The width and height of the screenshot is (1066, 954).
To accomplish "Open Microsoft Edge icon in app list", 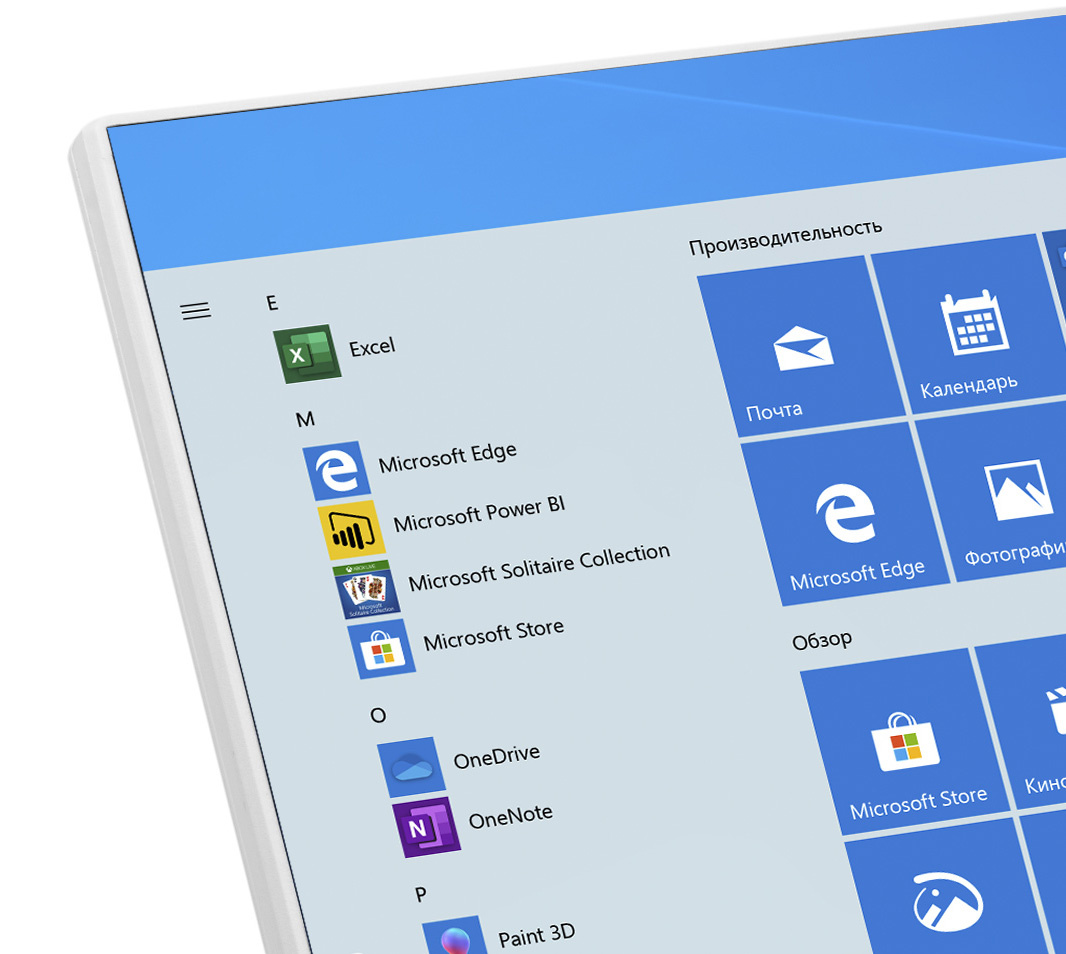I will [x=337, y=471].
